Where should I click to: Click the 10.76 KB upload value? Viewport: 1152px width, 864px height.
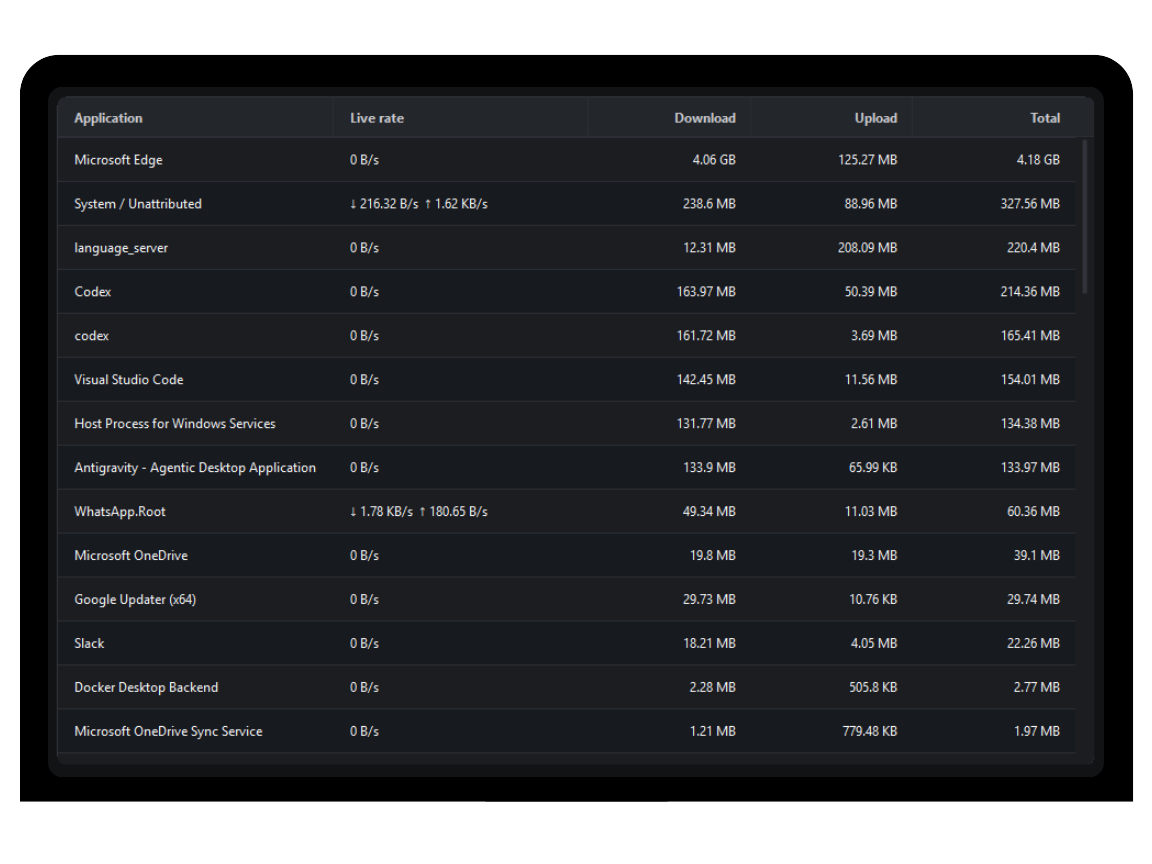pyautogui.click(x=873, y=600)
